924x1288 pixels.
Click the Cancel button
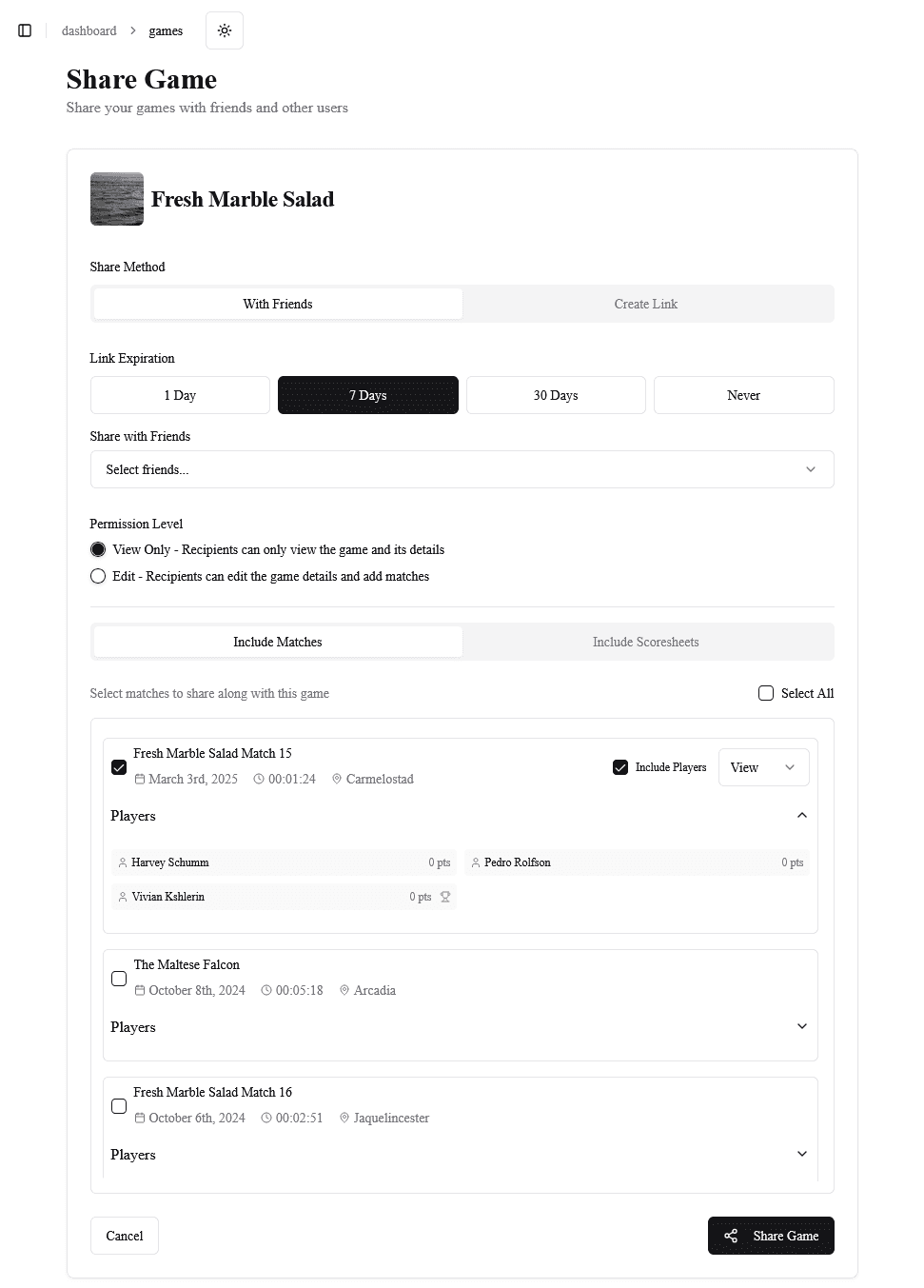coord(125,1236)
